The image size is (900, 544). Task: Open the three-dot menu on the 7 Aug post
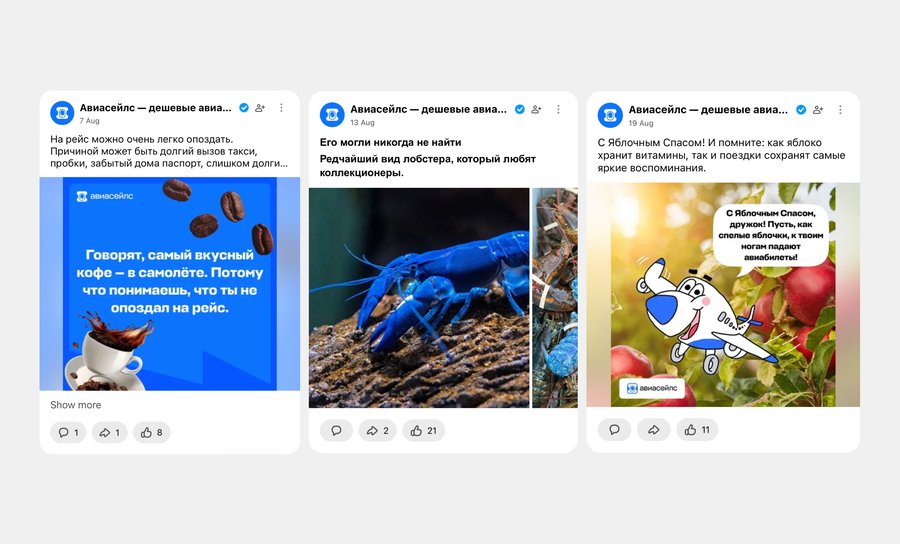point(281,108)
